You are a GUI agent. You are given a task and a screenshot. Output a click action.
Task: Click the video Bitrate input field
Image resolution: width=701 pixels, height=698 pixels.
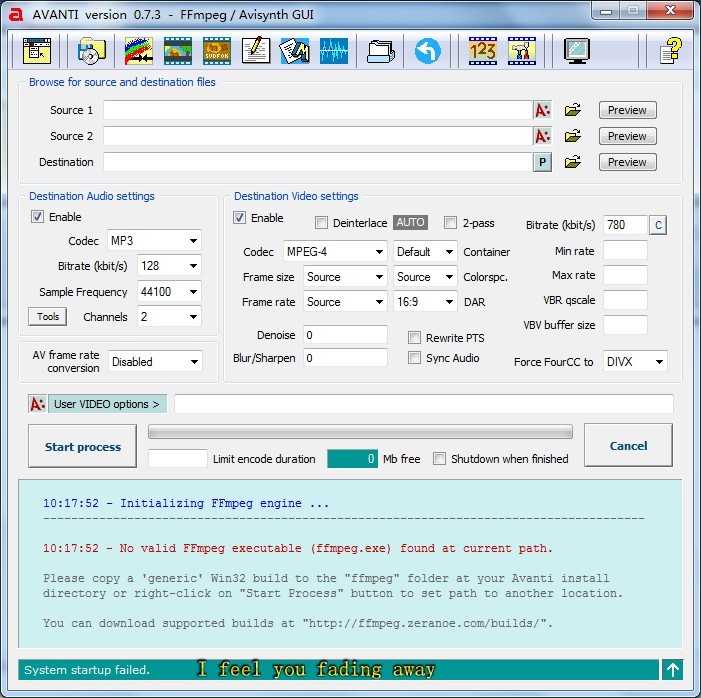(624, 225)
